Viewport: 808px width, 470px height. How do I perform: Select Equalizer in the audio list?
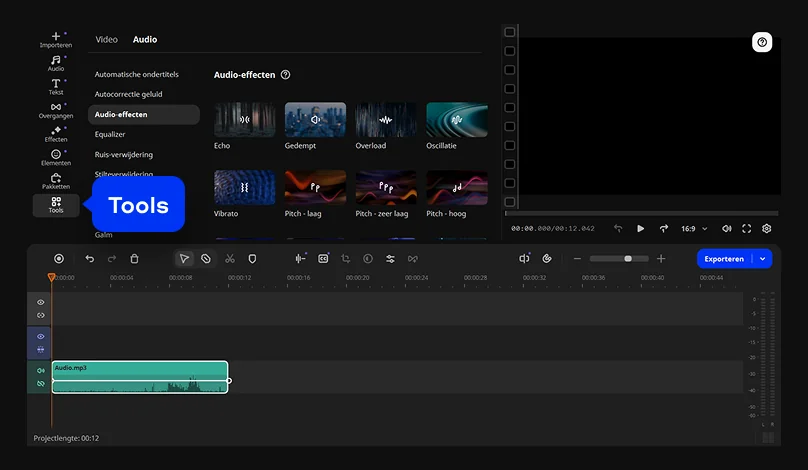coord(110,134)
